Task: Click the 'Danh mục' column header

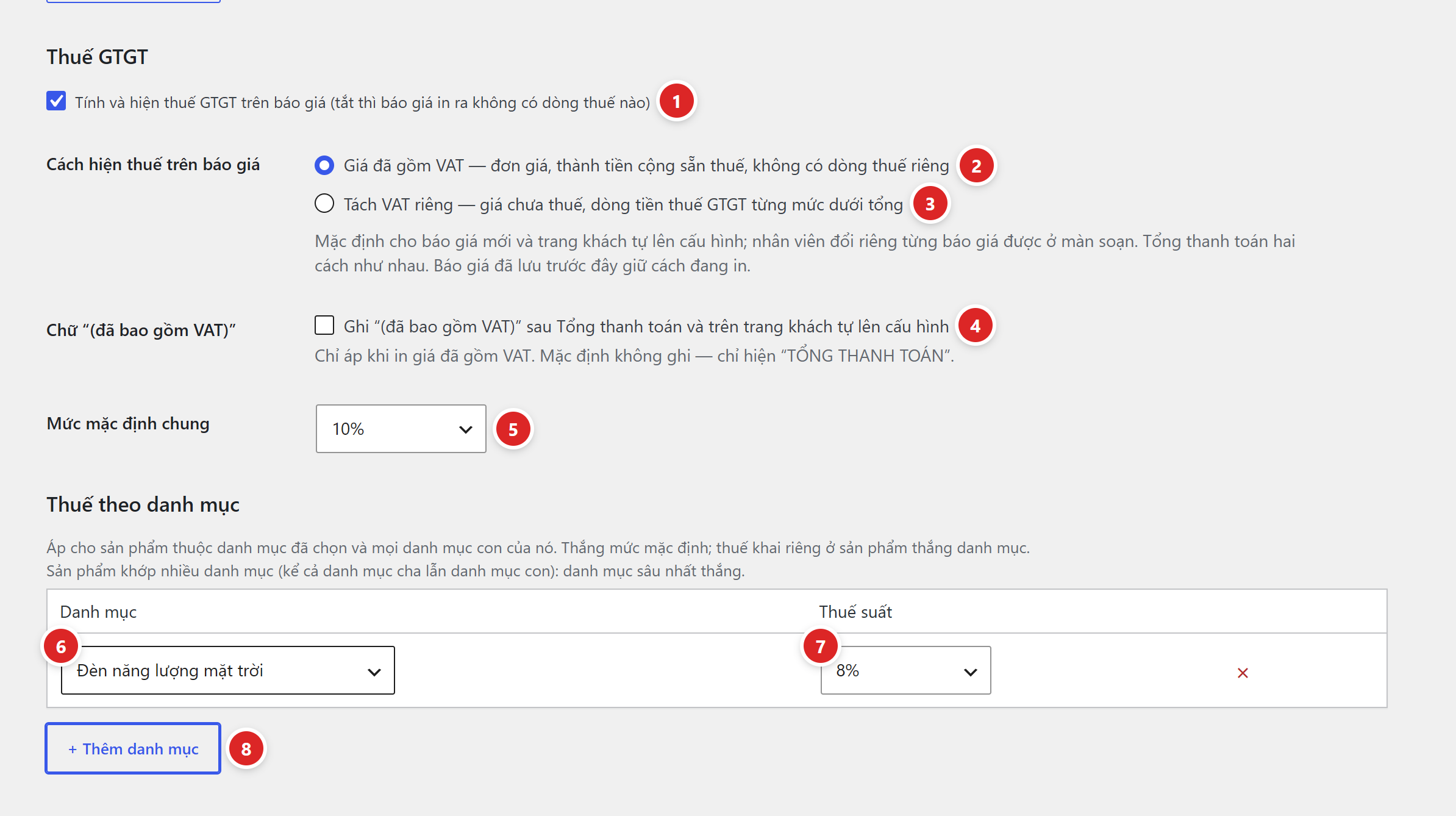Action: (98, 612)
